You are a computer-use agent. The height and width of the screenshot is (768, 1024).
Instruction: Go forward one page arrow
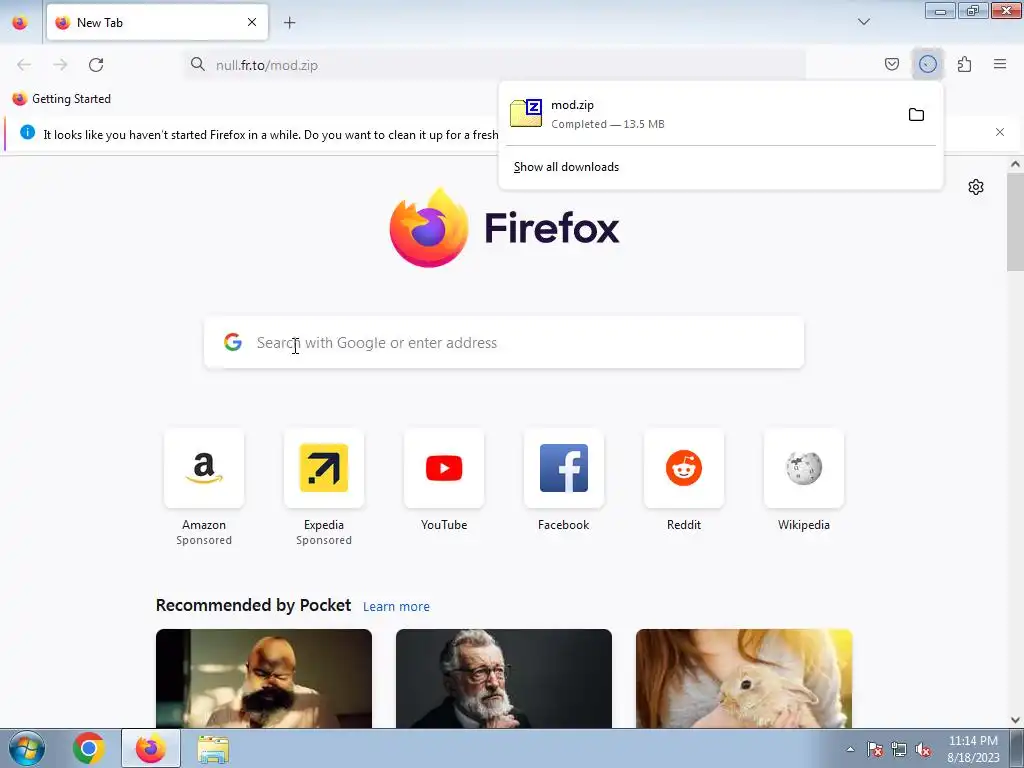click(60, 65)
